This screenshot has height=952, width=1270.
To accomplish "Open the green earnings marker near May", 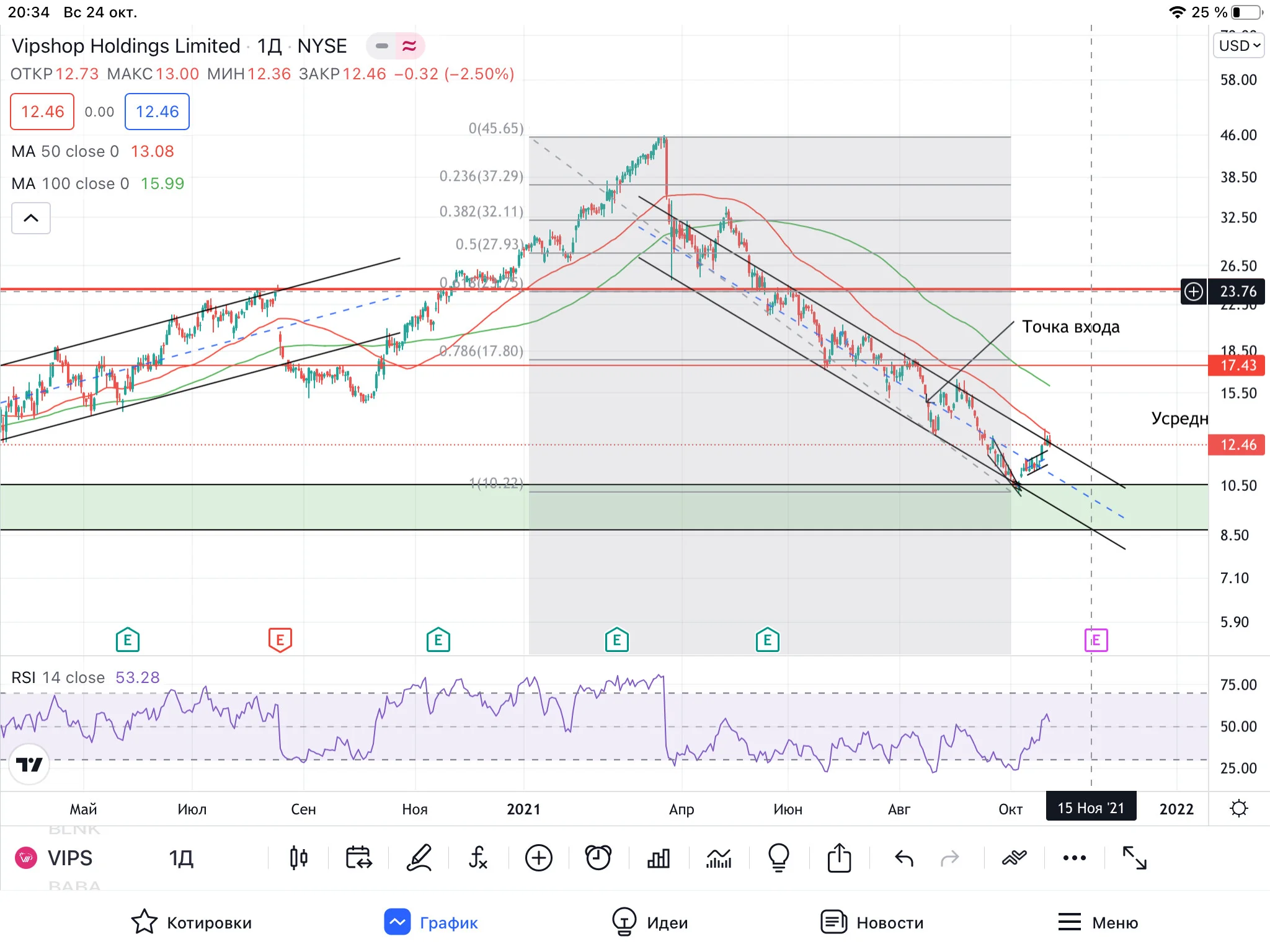I will pos(128,640).
